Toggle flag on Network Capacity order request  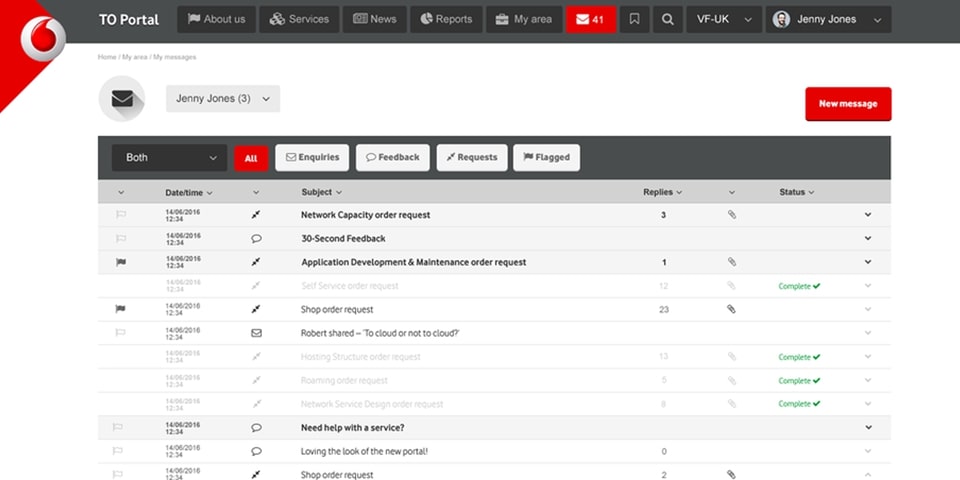tap(121, 215)
